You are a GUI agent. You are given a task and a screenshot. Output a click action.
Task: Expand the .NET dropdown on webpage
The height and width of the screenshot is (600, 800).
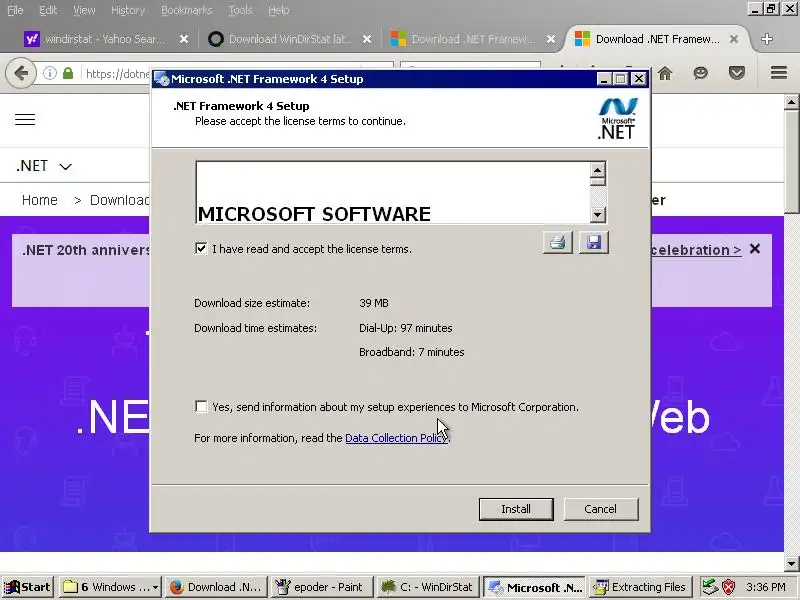[x=44, y=166]
